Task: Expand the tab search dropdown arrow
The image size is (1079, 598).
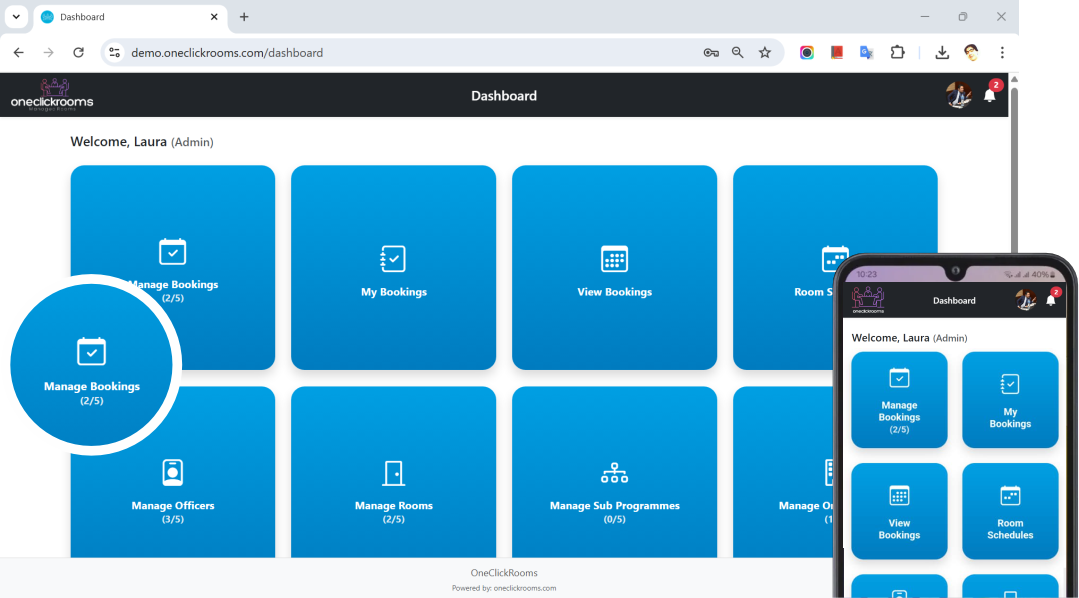Action: click(16, 17)
